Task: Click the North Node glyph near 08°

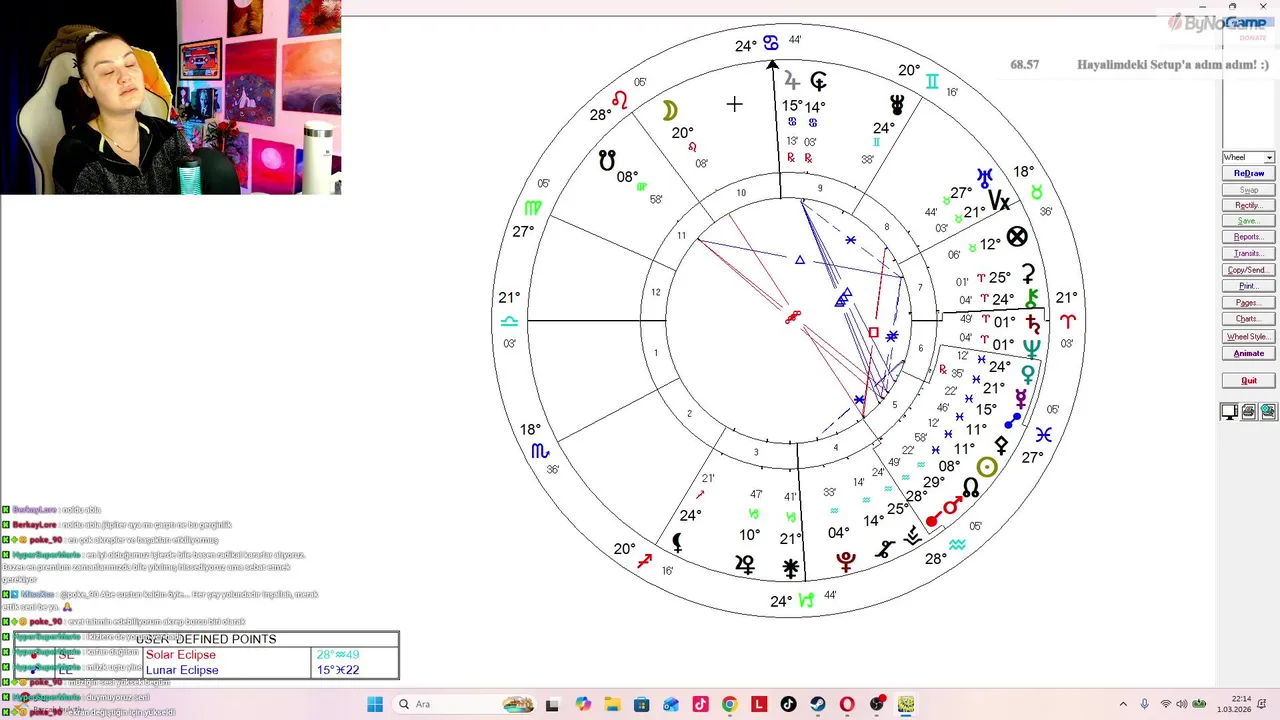Action: click(970, 488)
